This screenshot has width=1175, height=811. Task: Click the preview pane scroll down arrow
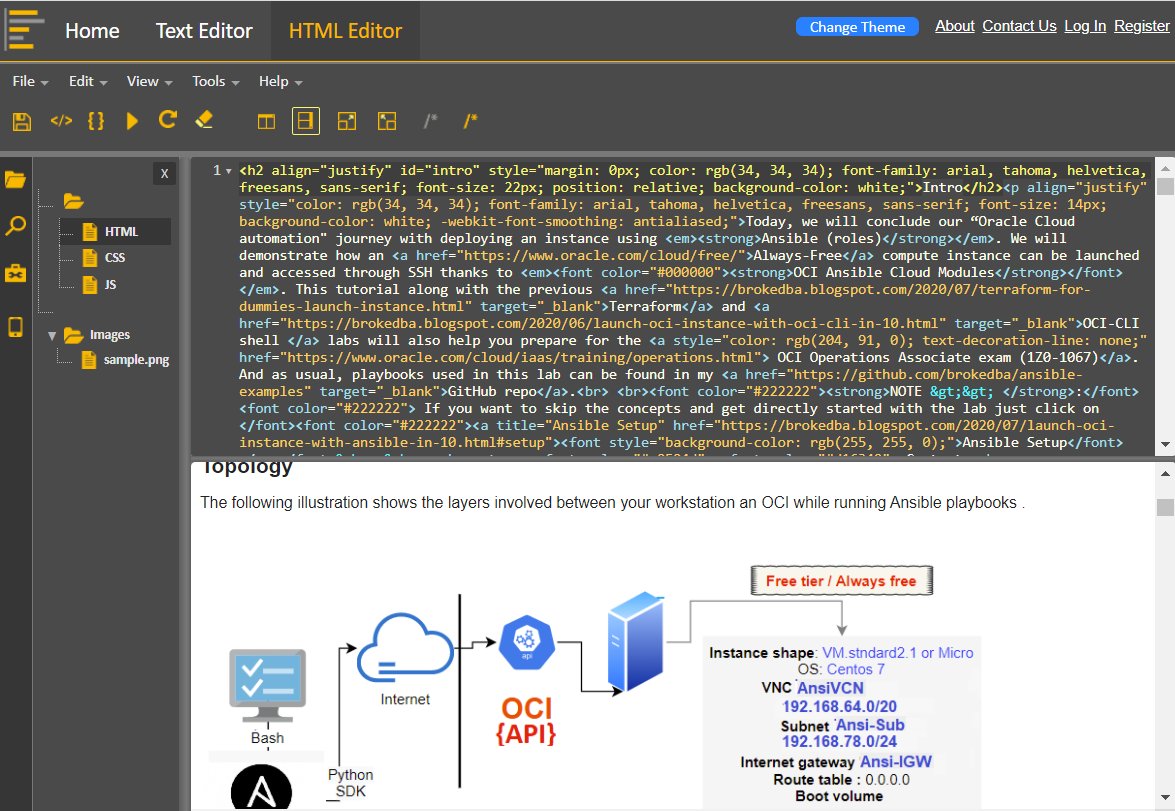(x=1165, y=798)
